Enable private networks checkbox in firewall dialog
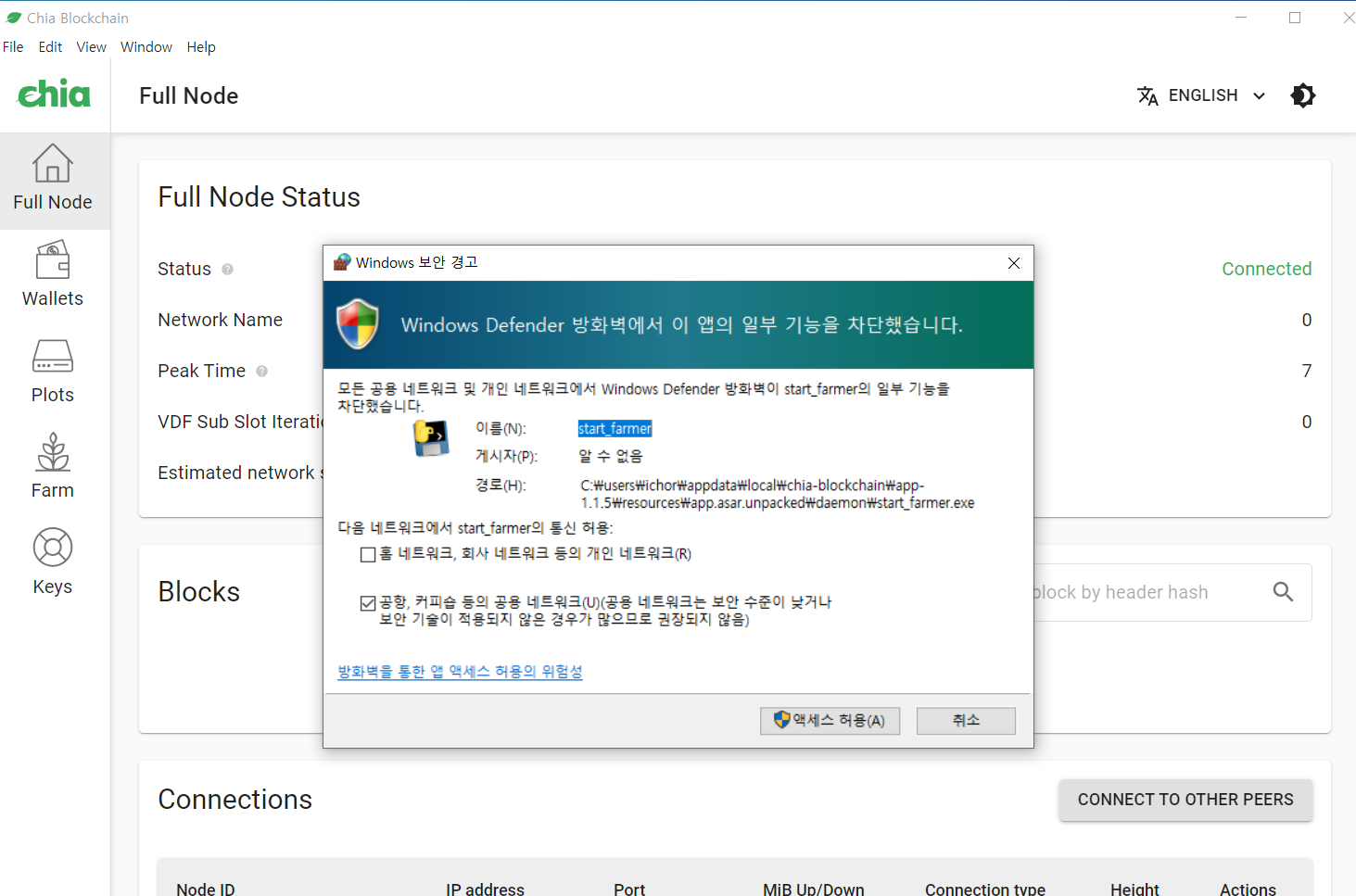1356x896 pixels. point(368,554)
